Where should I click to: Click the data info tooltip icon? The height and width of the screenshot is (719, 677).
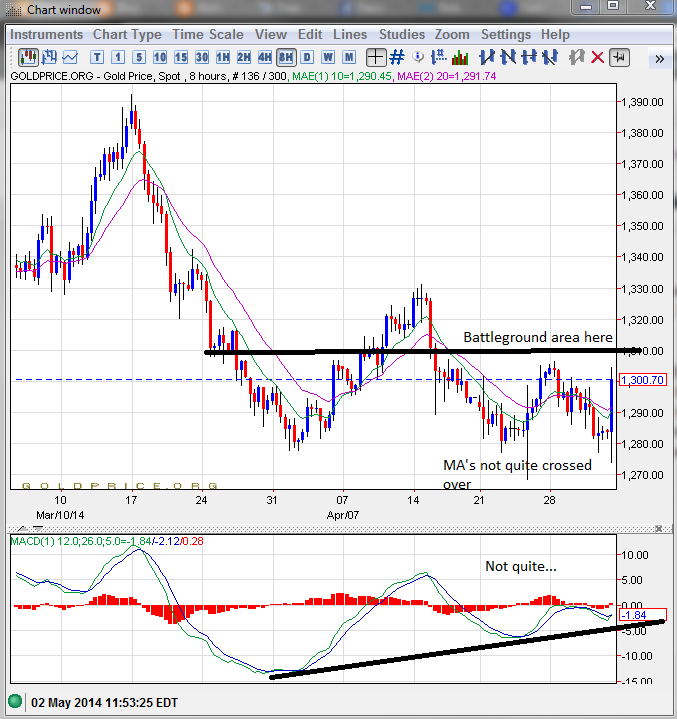coord(418,57)
